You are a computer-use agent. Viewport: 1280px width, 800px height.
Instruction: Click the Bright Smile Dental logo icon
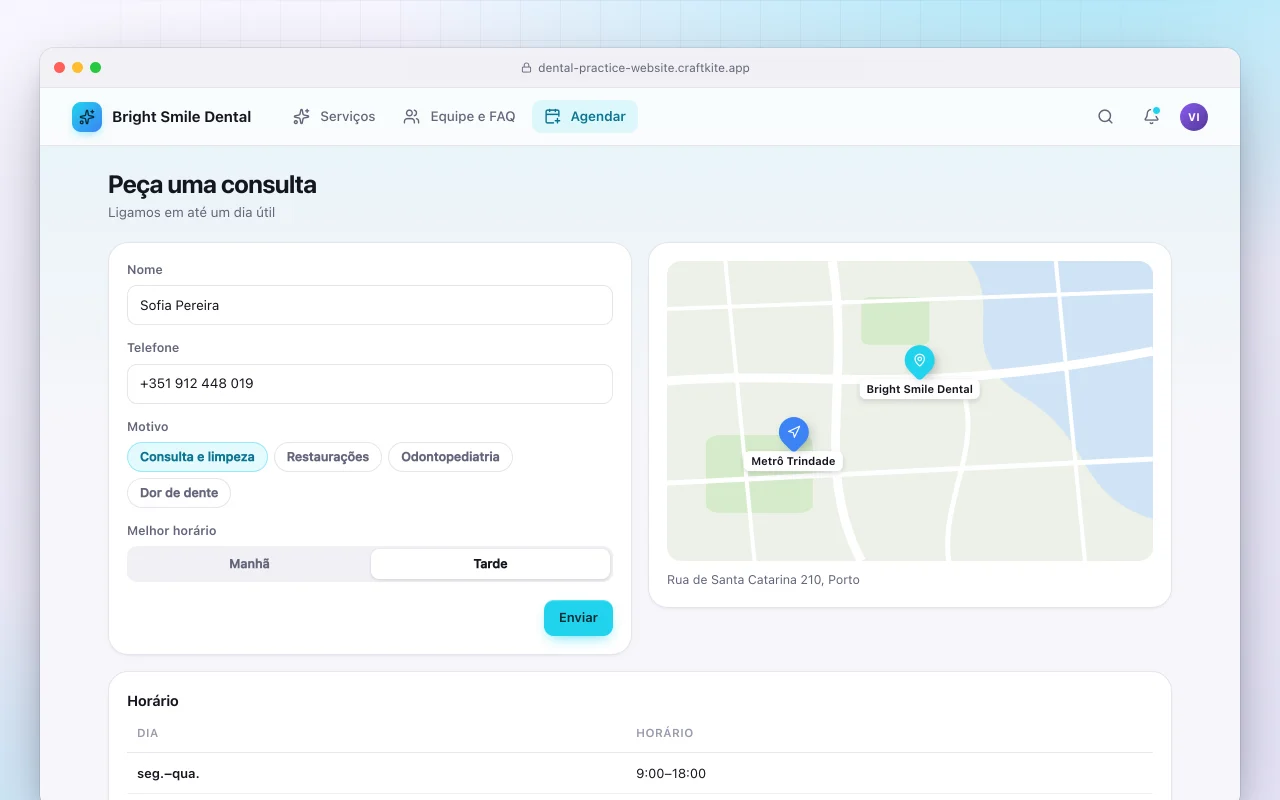(87, 117)
